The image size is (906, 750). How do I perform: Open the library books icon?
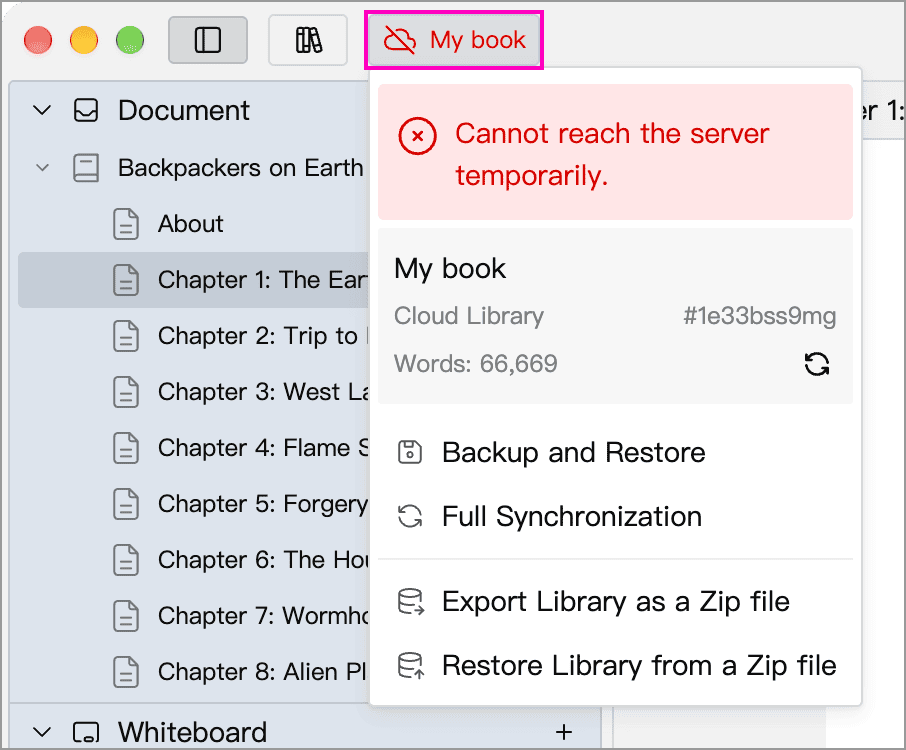coord(308,40)
